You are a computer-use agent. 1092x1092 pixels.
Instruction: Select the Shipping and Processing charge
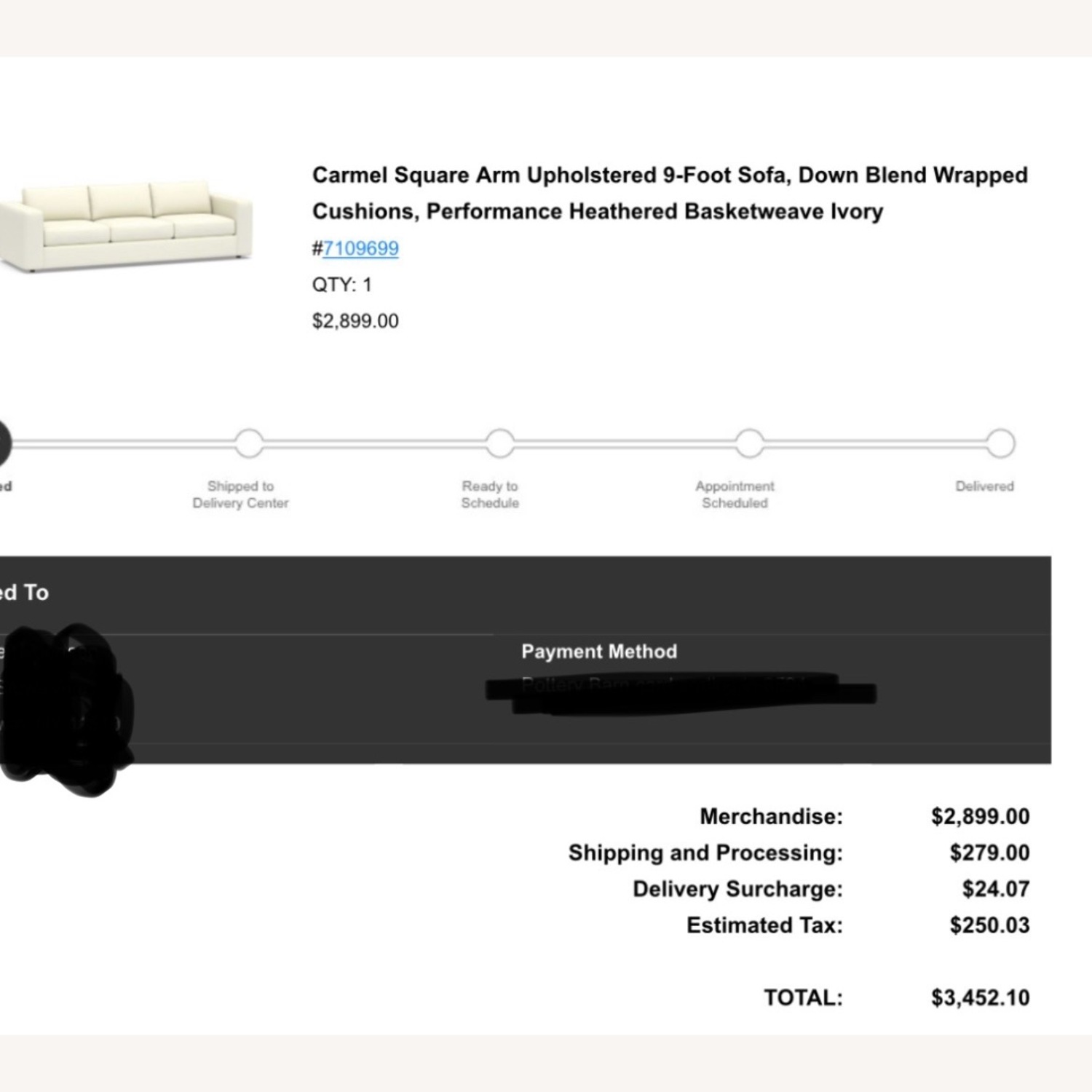coord(989,852)
